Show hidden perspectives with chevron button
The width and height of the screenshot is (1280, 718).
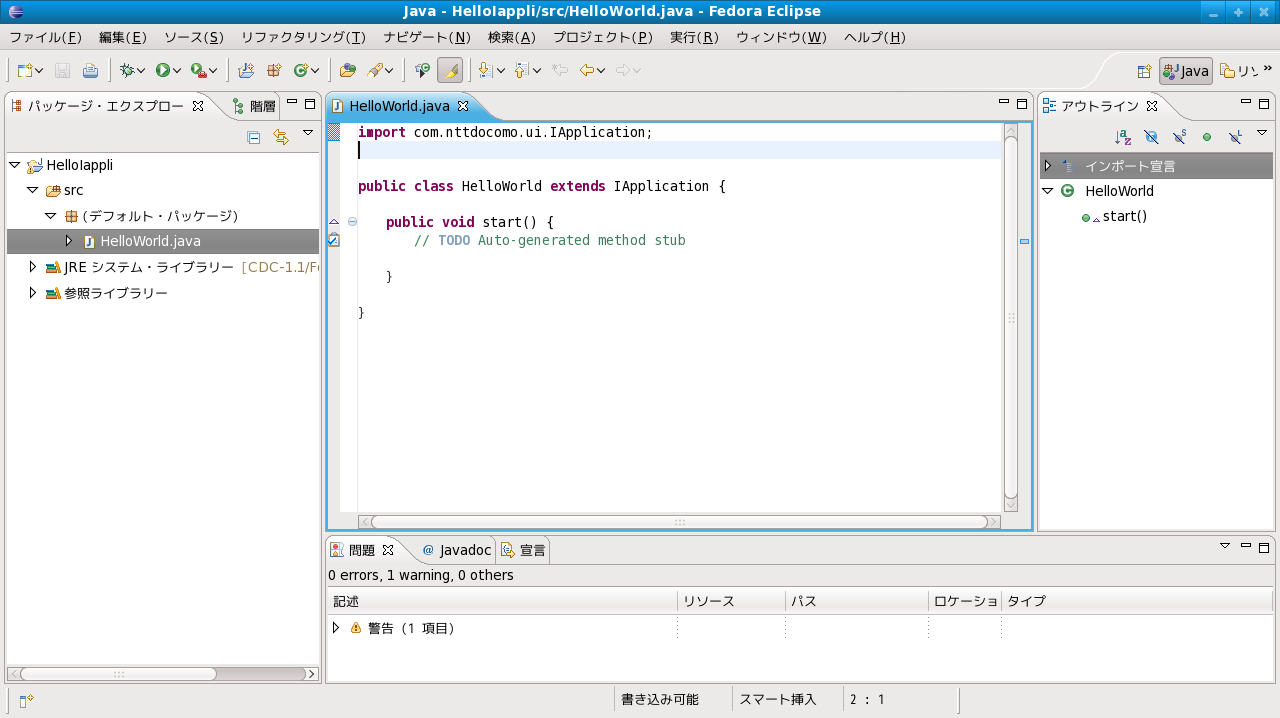(1268, 69)
